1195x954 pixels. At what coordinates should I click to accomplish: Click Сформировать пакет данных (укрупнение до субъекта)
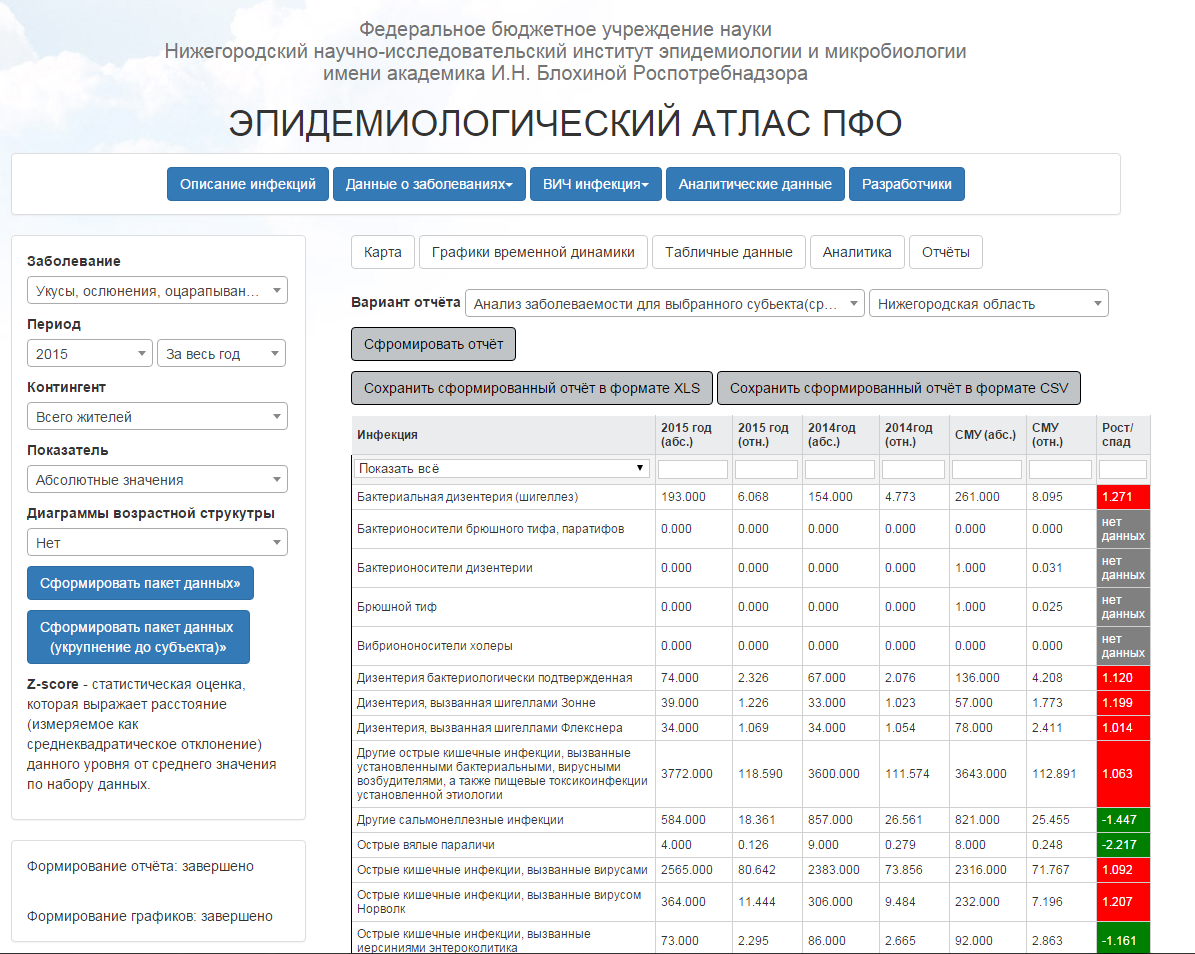click(x=138, y=637)
